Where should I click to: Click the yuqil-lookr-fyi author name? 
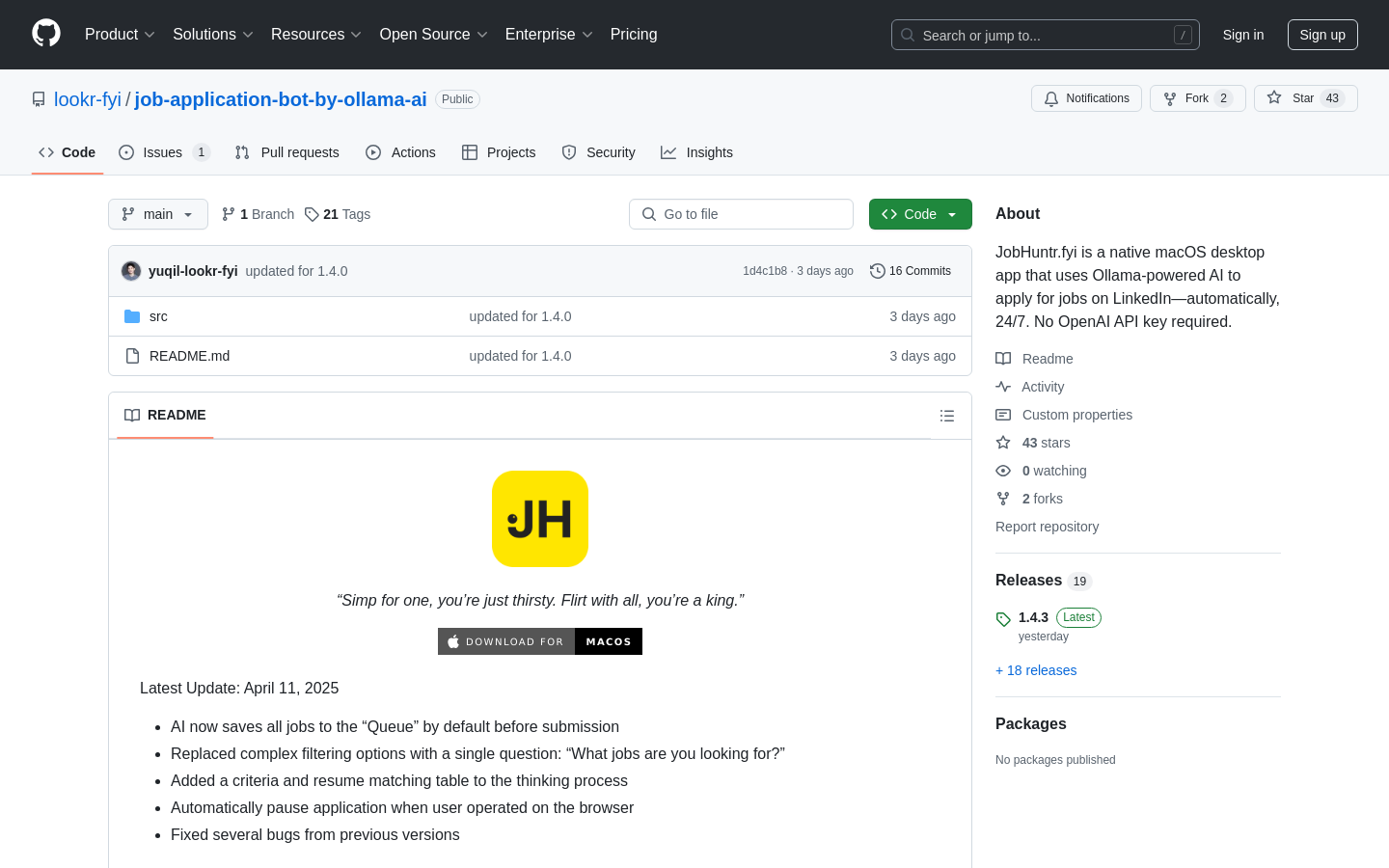(193, 271)
